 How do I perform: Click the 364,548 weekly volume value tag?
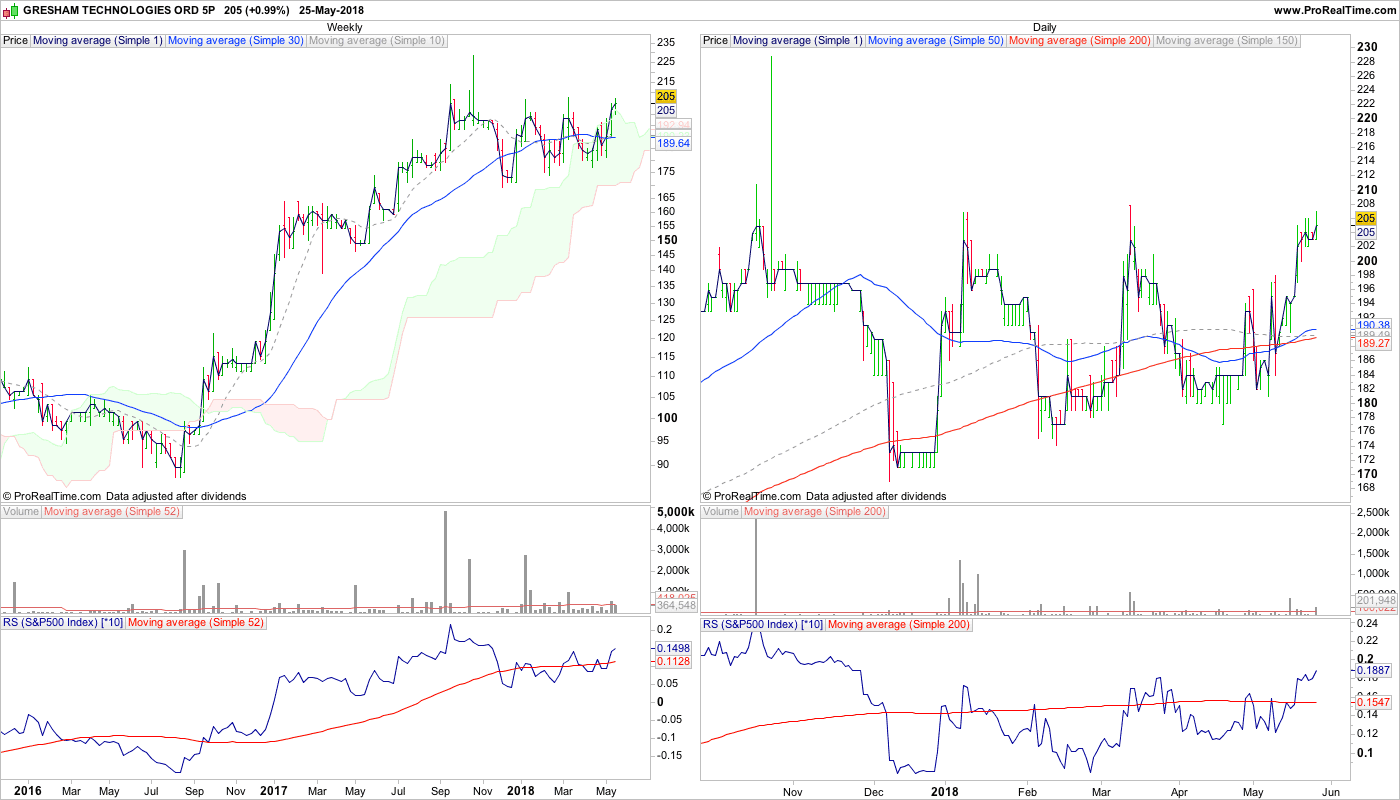tap(675, 606)
